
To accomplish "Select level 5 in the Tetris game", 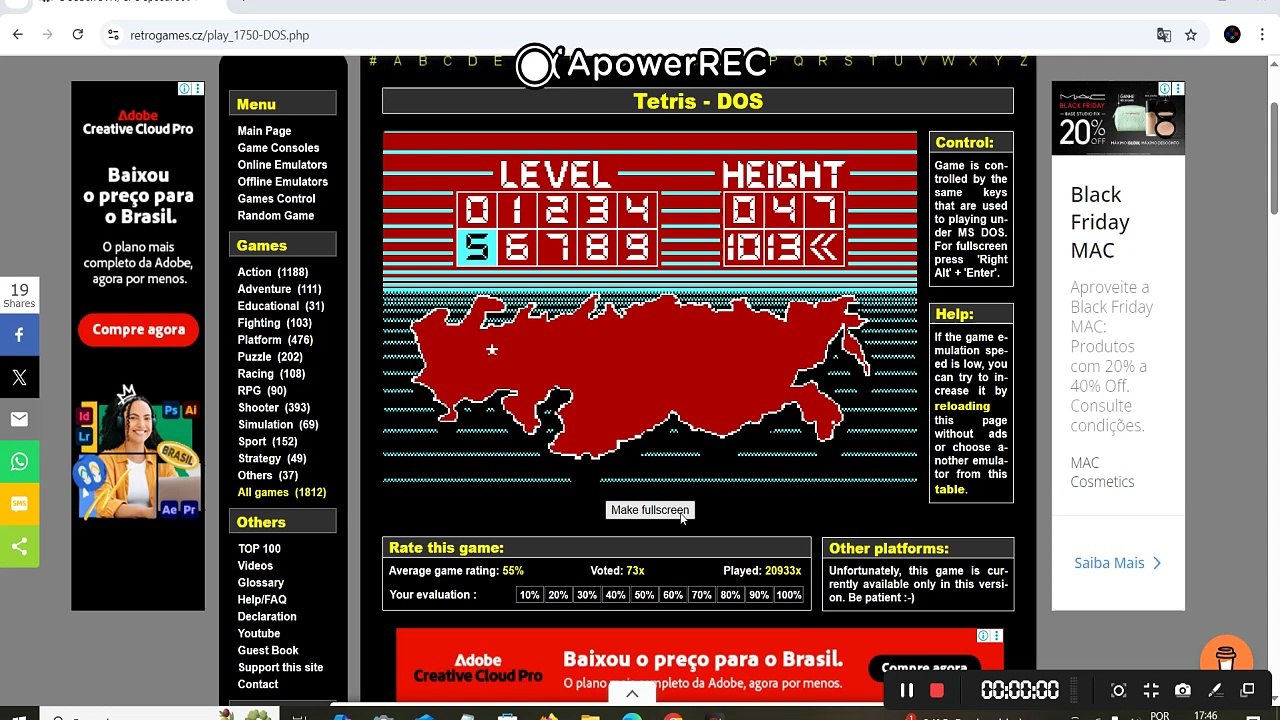I will (x=477, y=247).
